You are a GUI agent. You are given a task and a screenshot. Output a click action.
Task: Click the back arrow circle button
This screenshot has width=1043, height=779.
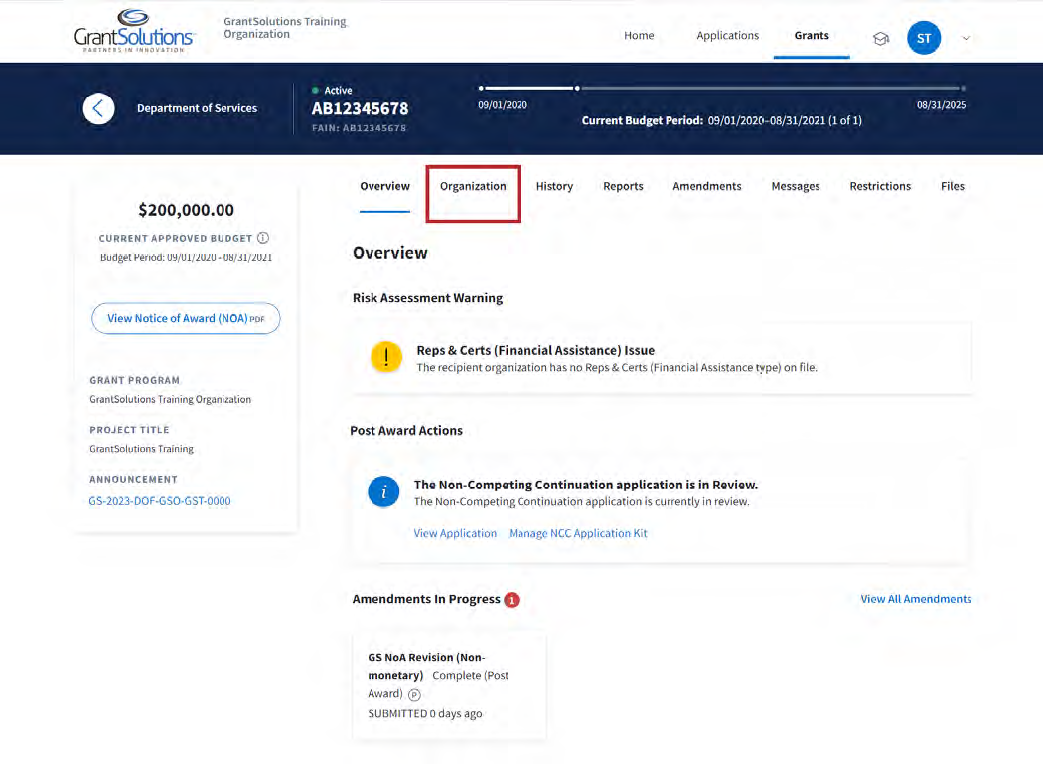click(x=98, y=108)
